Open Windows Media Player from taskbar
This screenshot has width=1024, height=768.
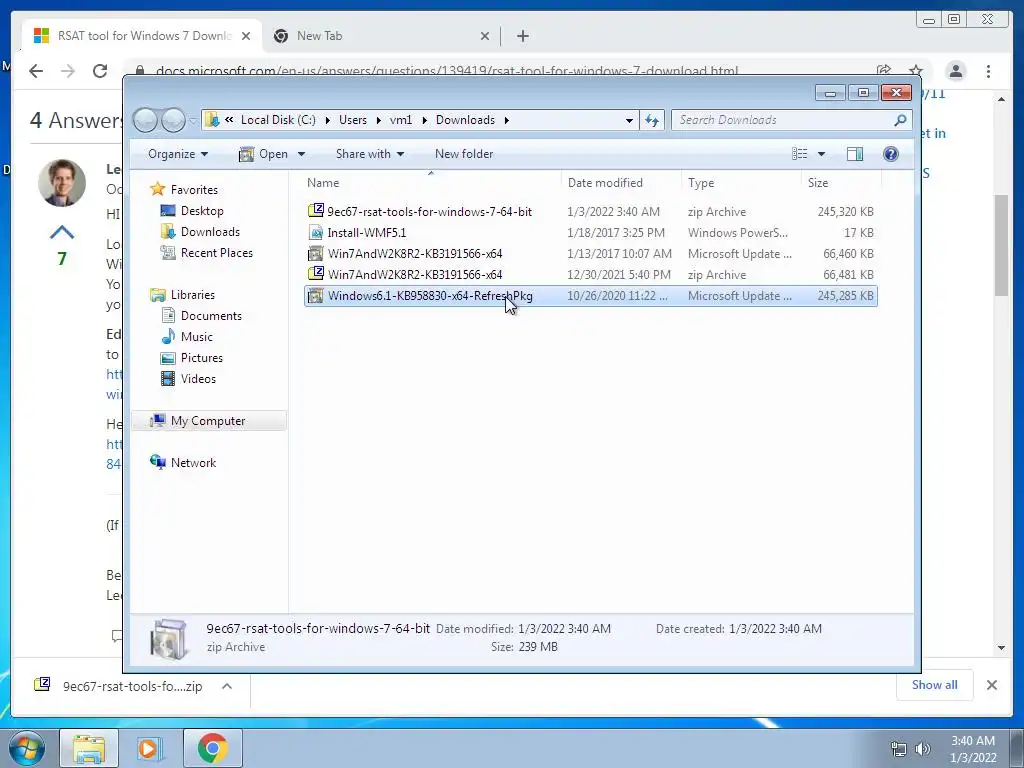pos(151,748)
